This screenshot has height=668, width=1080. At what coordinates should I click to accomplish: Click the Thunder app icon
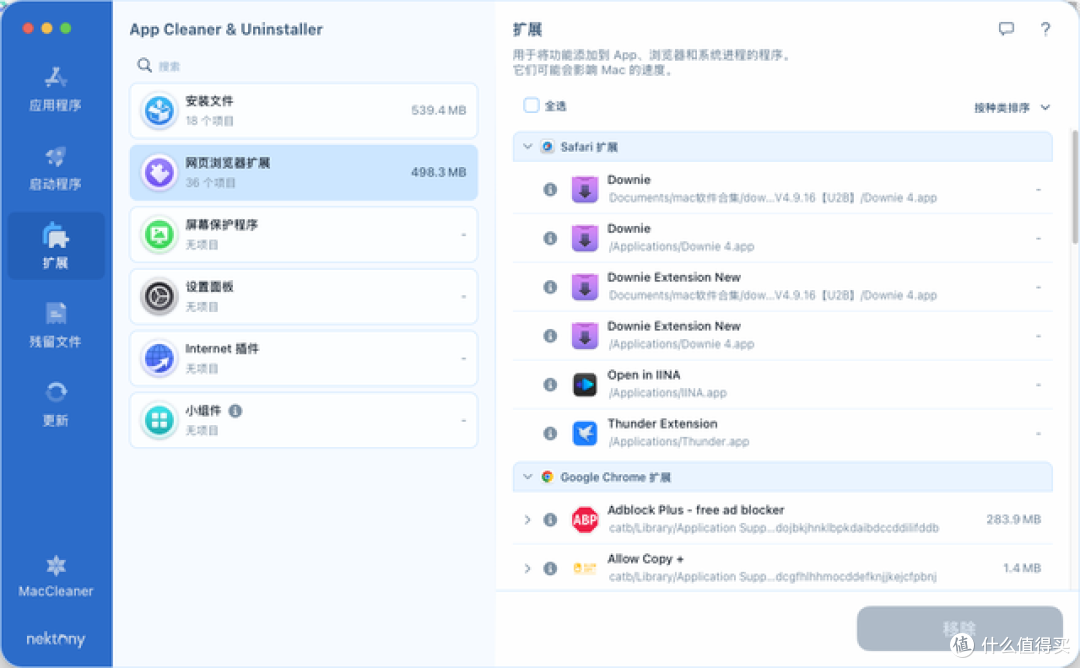[x=585, y=433]
